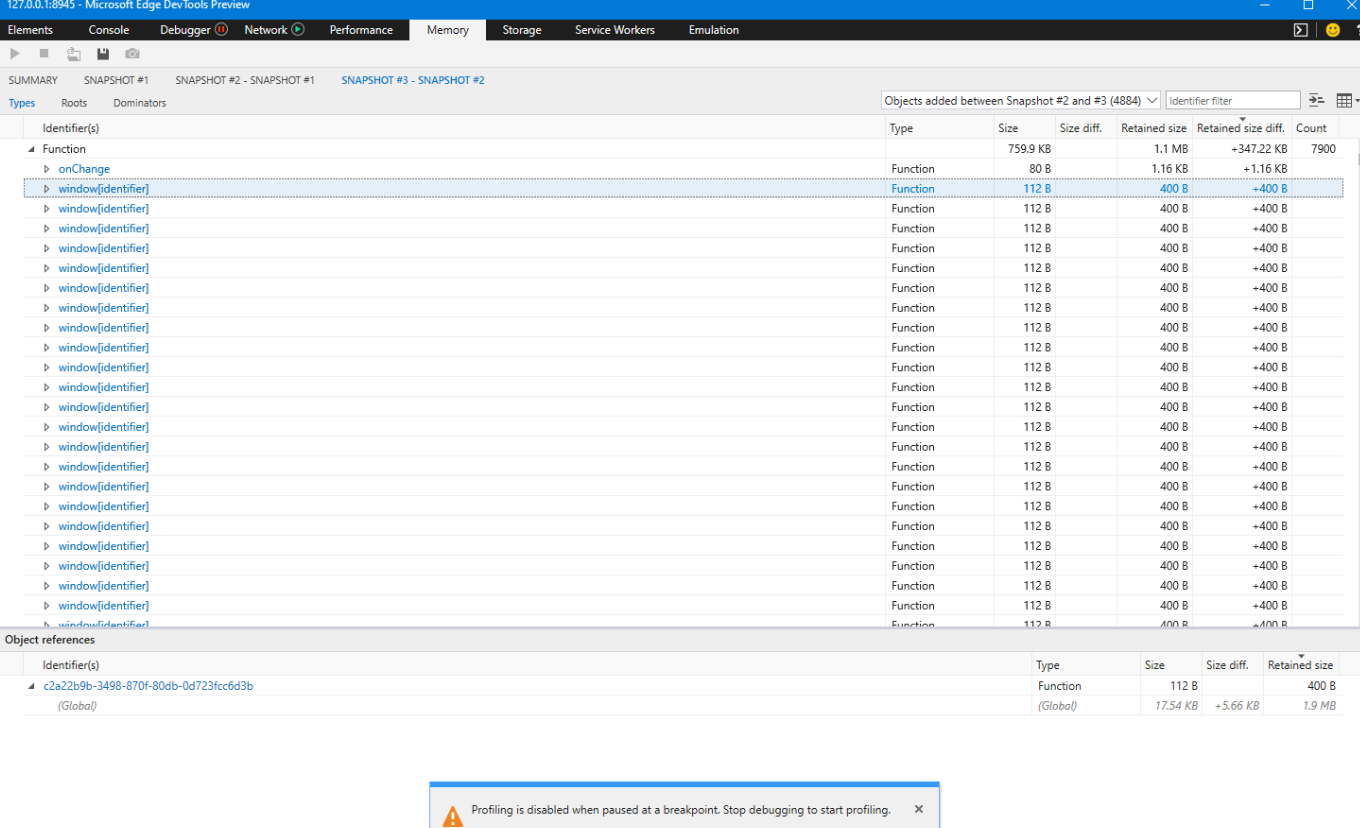This screenshot has width=1360, height=828.
Task: Open the panel dock icon in top right
Action: (1300, 30)
